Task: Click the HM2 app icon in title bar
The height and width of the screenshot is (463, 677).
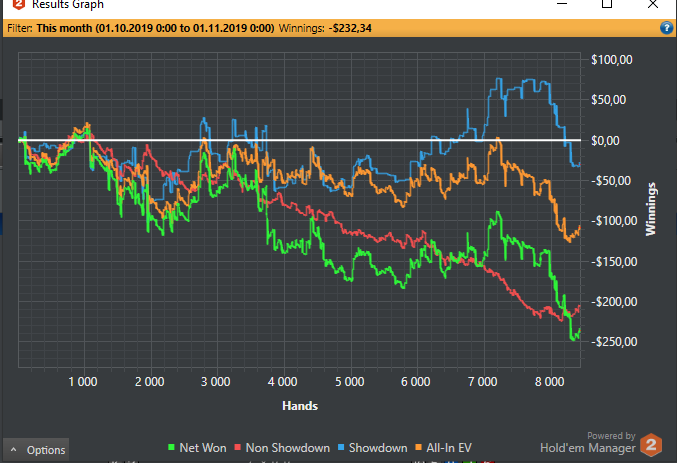Action: pyautogui.click(x=19, y=4)
